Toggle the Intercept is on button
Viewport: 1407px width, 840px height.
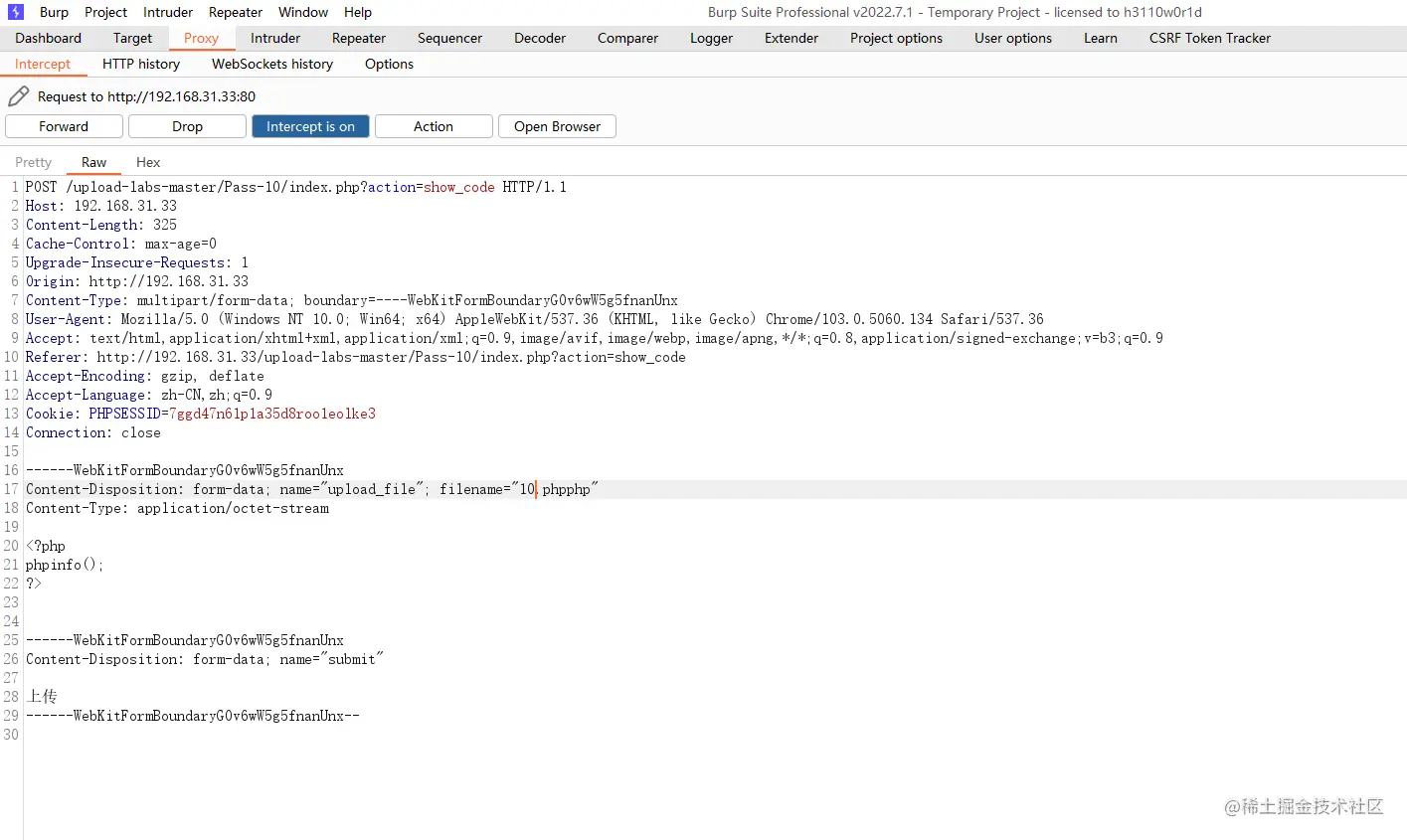click(310, 126)
